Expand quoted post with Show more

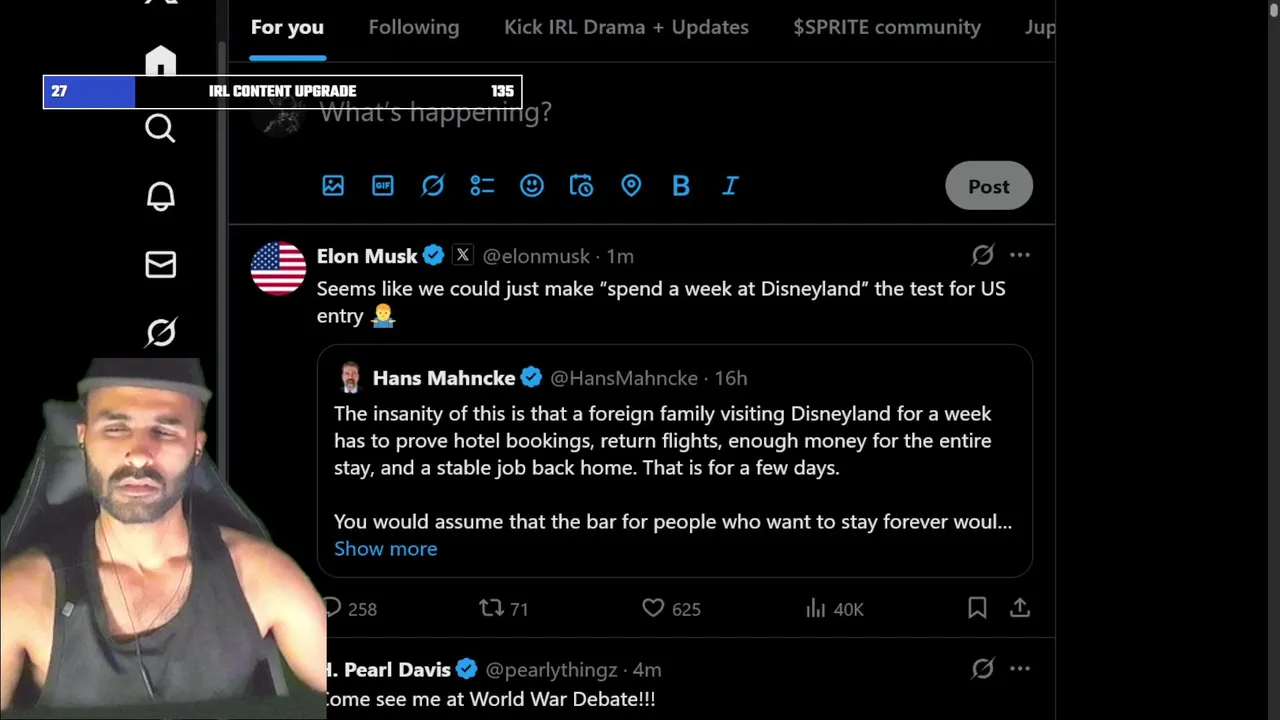pyautogui.click(x=385, y=548)
